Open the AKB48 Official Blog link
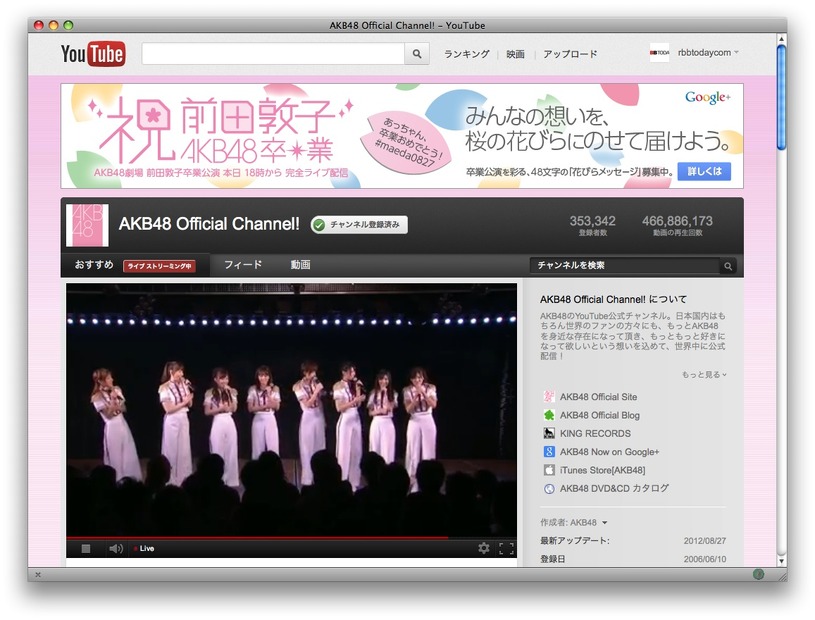 pyautogui.click(x=600, y=415)
